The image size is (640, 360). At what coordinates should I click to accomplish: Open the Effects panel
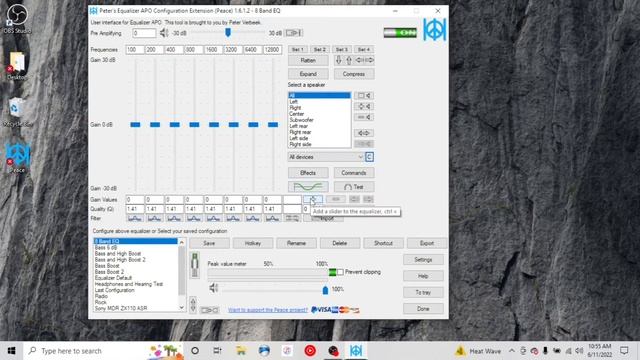[x=308, y=173]
